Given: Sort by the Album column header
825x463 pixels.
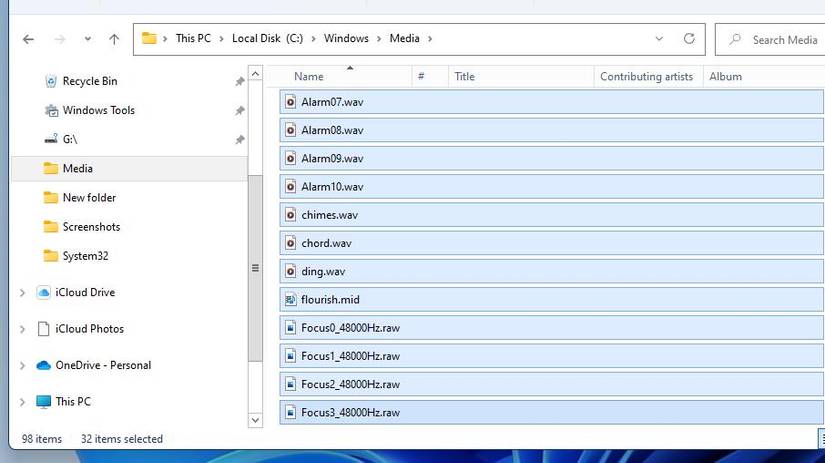Looking at the screenshot, I should coord(726,76).
